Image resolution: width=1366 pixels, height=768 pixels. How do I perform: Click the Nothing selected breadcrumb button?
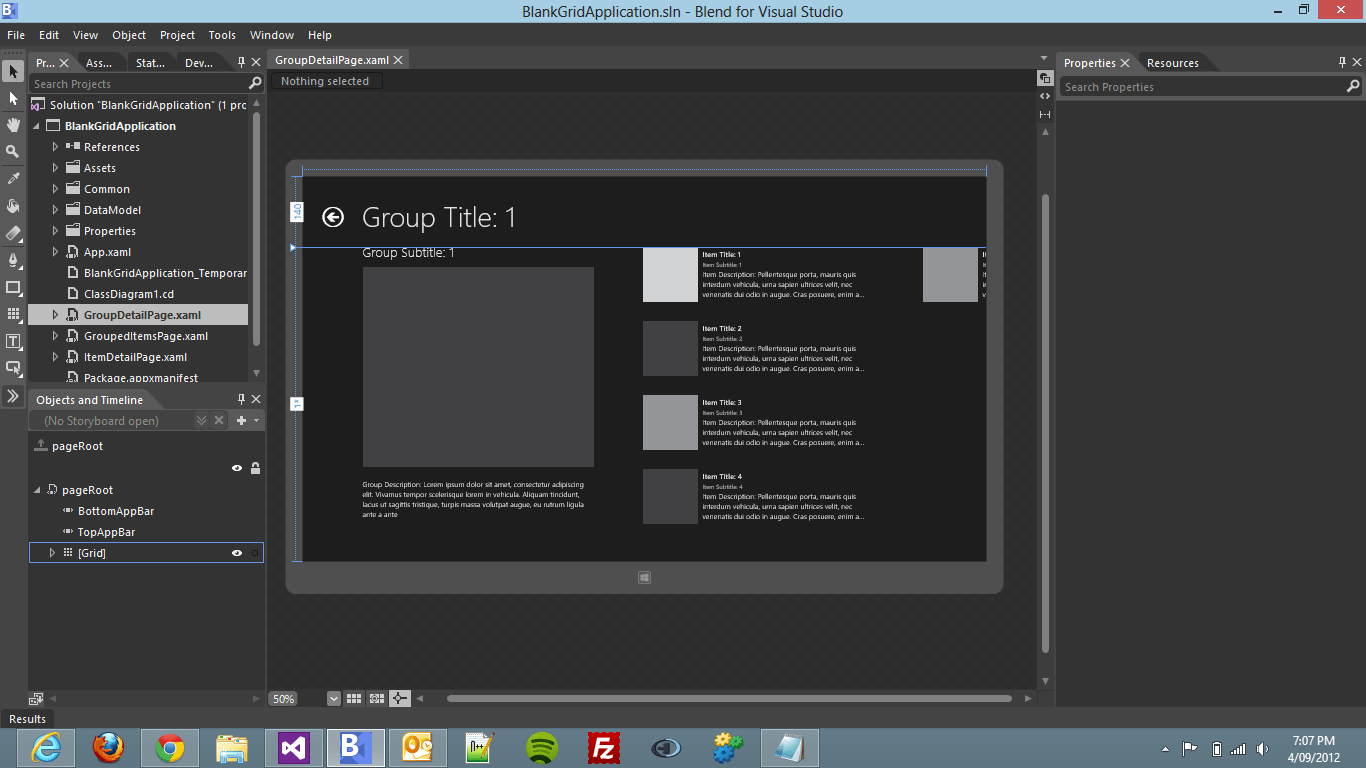coord(327,81)
